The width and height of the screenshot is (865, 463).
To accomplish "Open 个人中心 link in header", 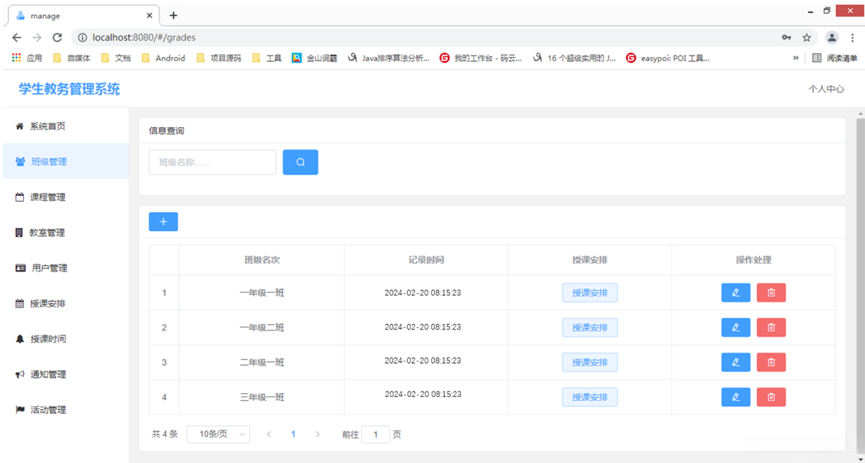I will pos(826,89).
